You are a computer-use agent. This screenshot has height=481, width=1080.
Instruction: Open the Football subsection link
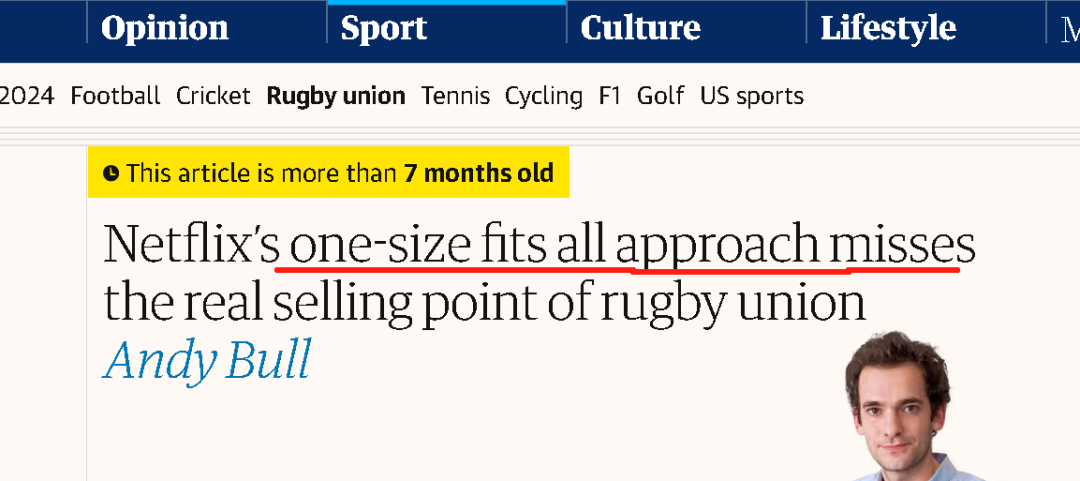click(x=115, y=96)
